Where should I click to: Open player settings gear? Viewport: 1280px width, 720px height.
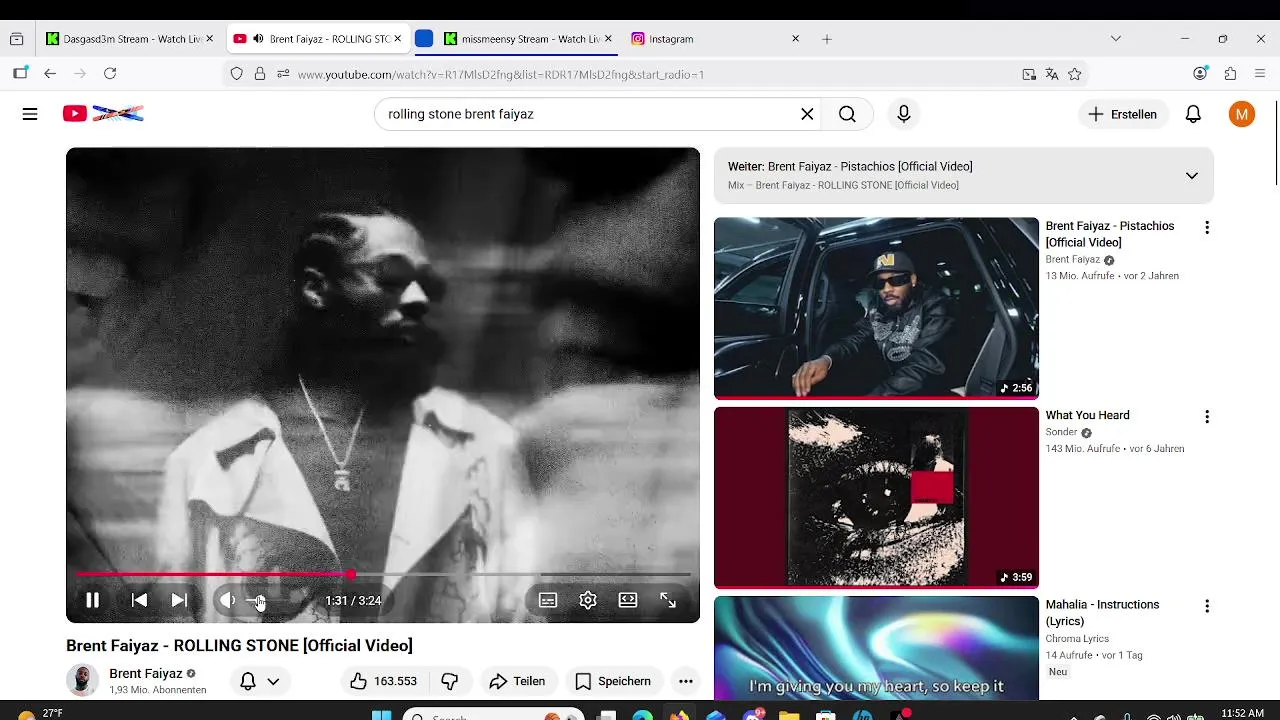tap(588, 600)
